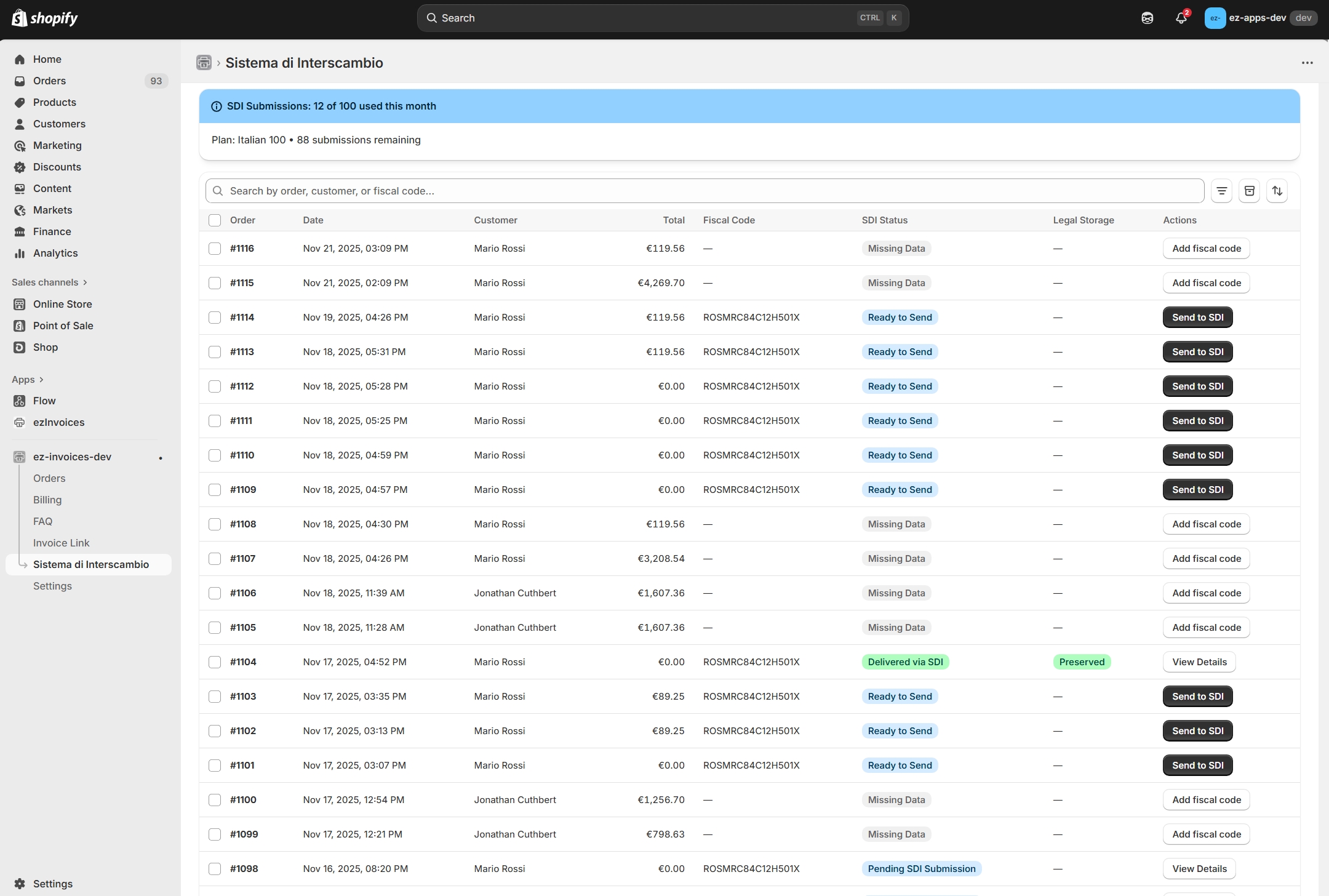Select the checkbox for order #1114
Image resolution: width=1329 pixels, height=896 pixels.
[x=215, y=318]
